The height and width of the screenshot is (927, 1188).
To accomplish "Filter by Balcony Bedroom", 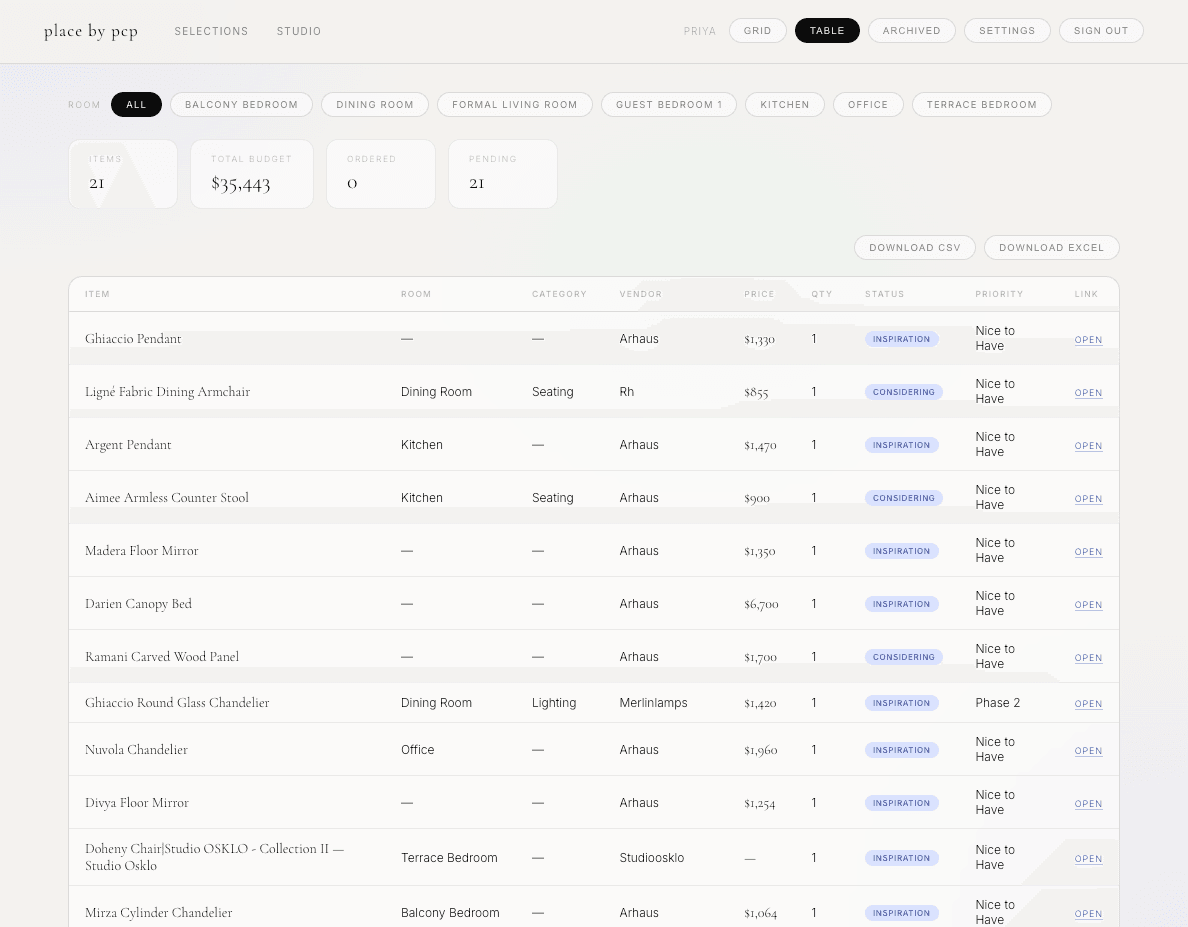I will tap(242, 105).
